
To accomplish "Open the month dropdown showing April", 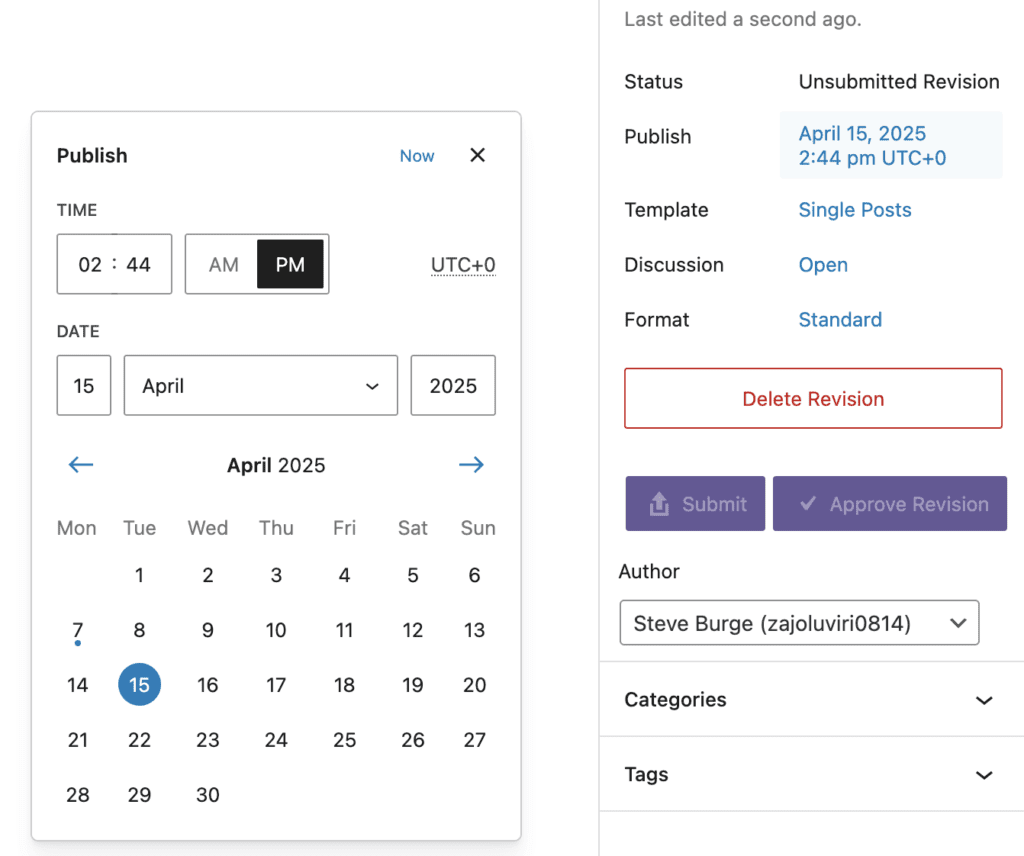I will click(260, 386).
